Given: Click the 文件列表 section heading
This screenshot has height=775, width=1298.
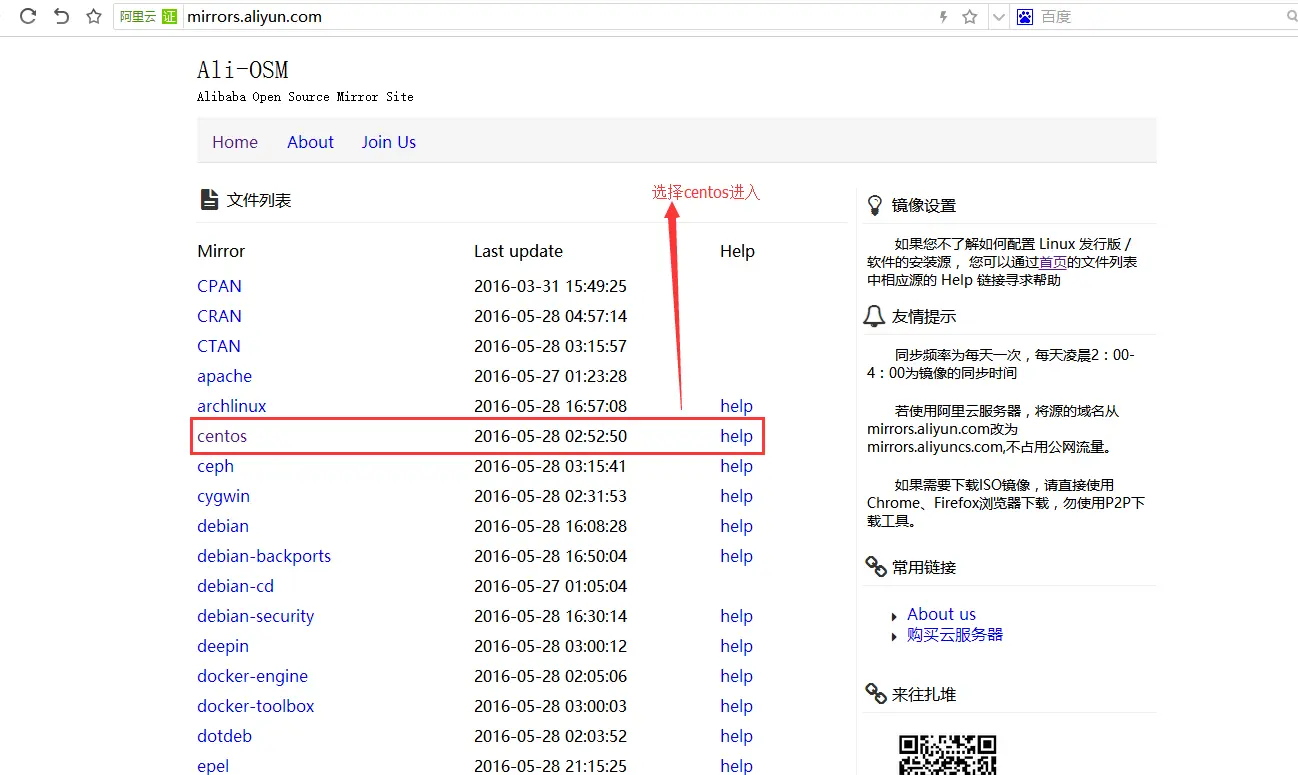Looking at the screenshot, I should tap(259, 200).
